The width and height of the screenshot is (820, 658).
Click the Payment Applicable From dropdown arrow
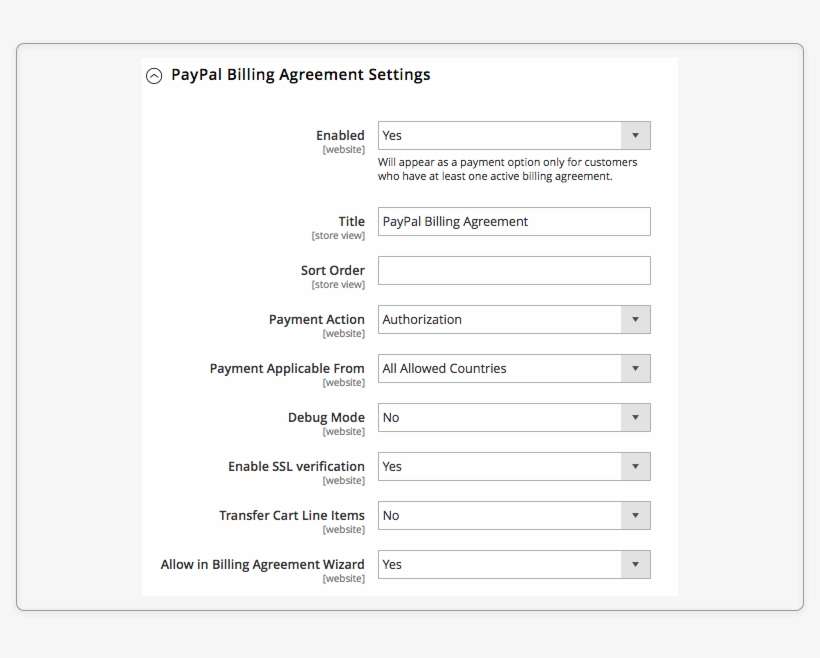click(635, 369)
